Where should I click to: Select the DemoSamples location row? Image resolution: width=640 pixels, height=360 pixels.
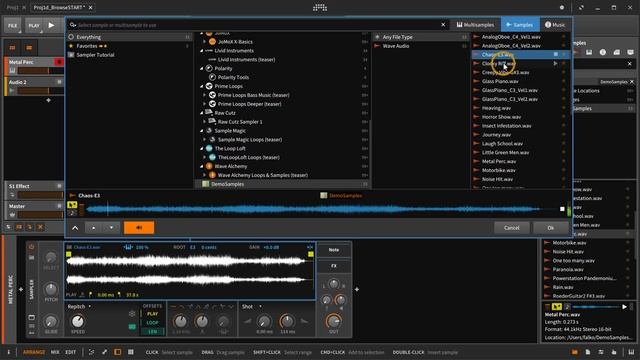click(282, 184)
